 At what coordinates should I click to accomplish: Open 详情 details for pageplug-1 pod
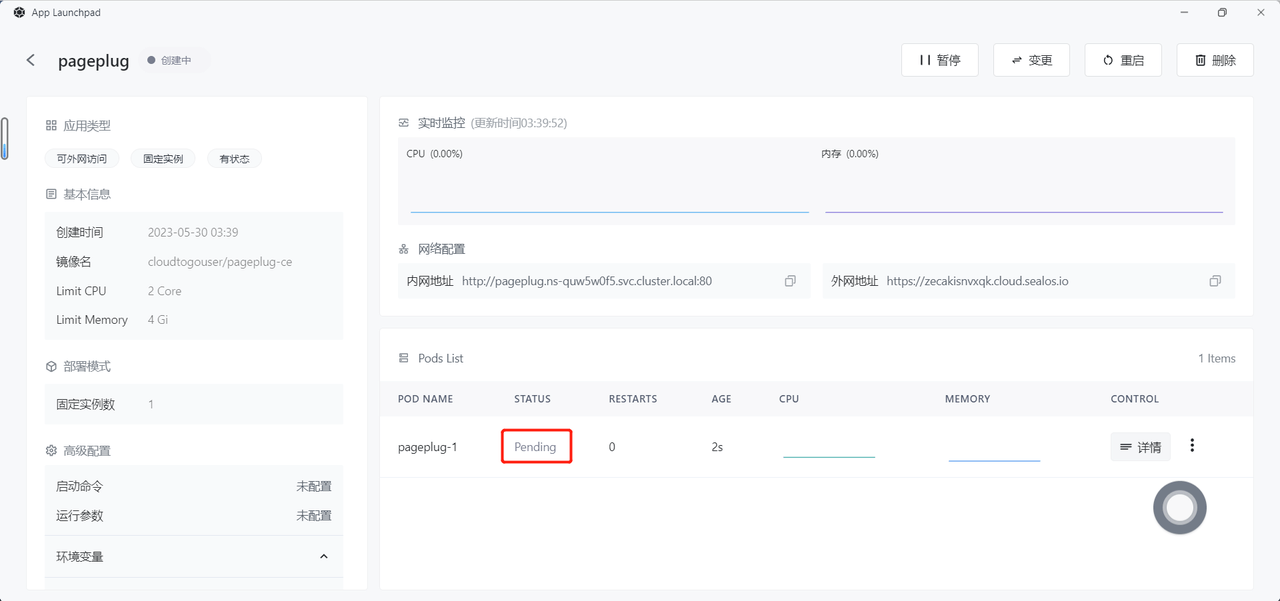click(1140, 447)
